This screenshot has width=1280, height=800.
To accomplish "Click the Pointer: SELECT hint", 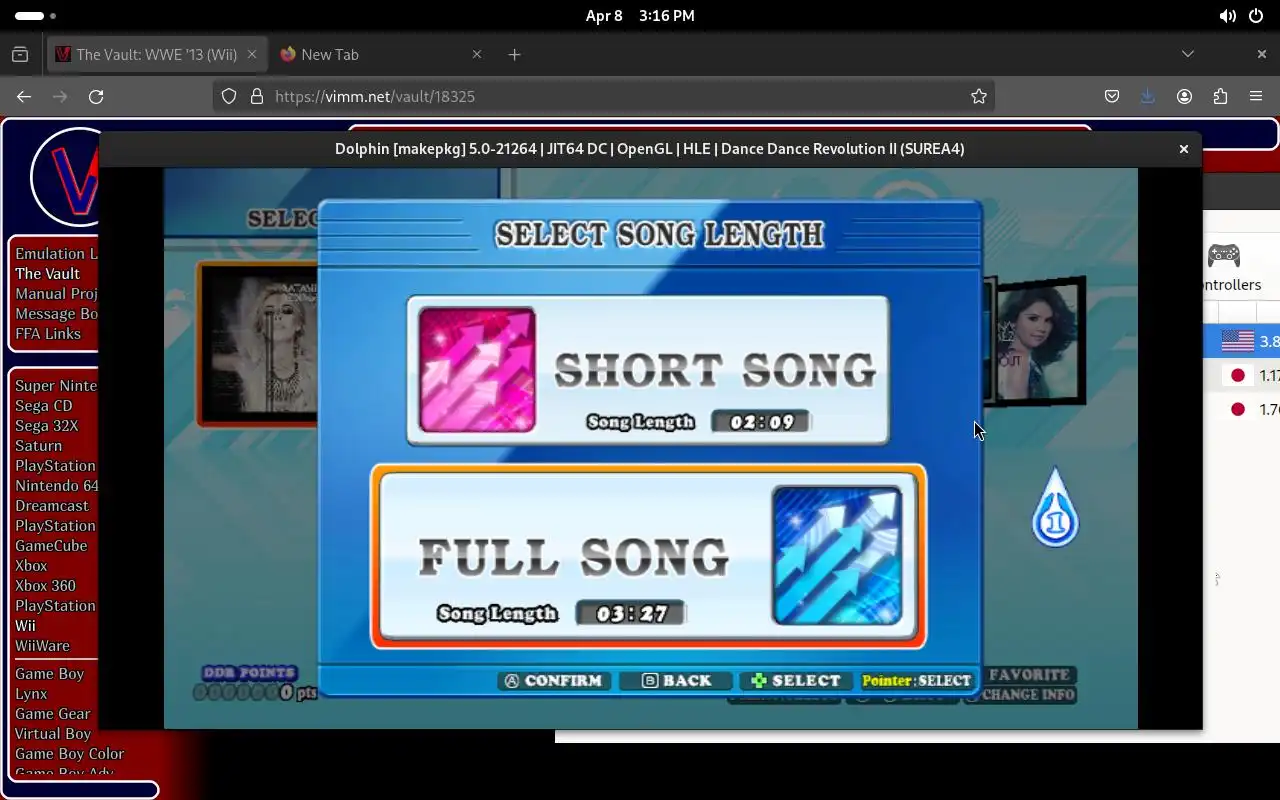I will click(x=916, y=681).
